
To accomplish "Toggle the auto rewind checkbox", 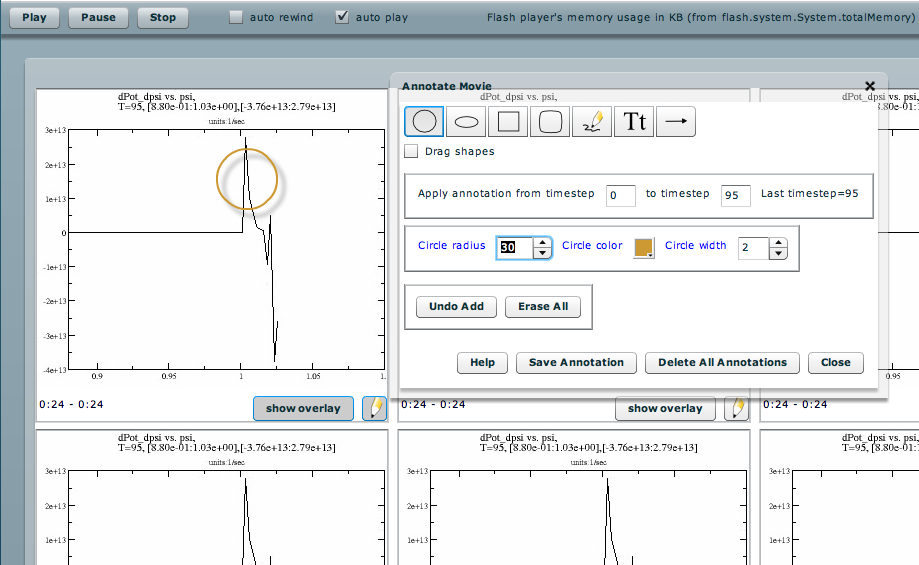I will pos(236,17).
